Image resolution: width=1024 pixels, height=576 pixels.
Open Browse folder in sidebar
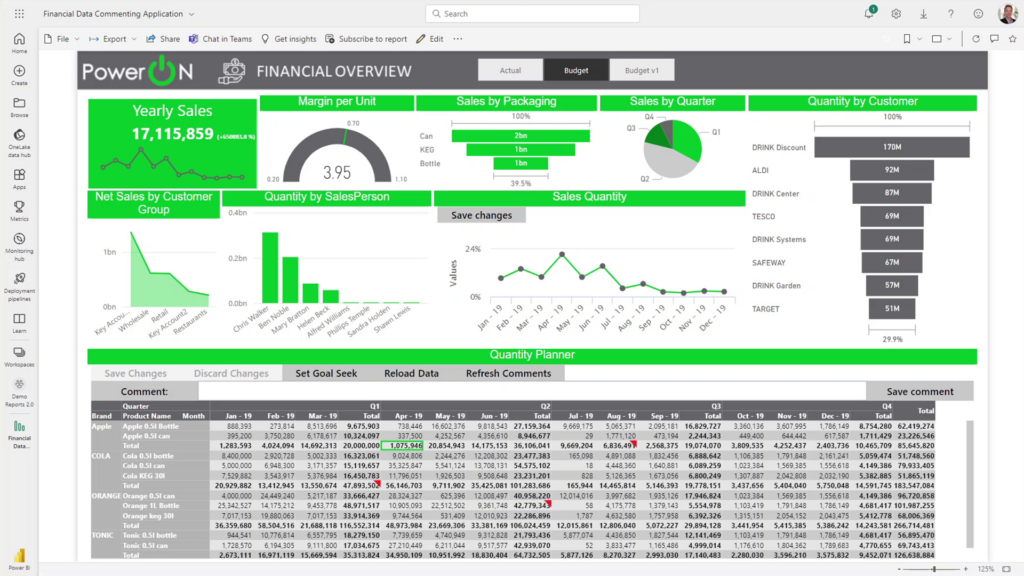19,107
